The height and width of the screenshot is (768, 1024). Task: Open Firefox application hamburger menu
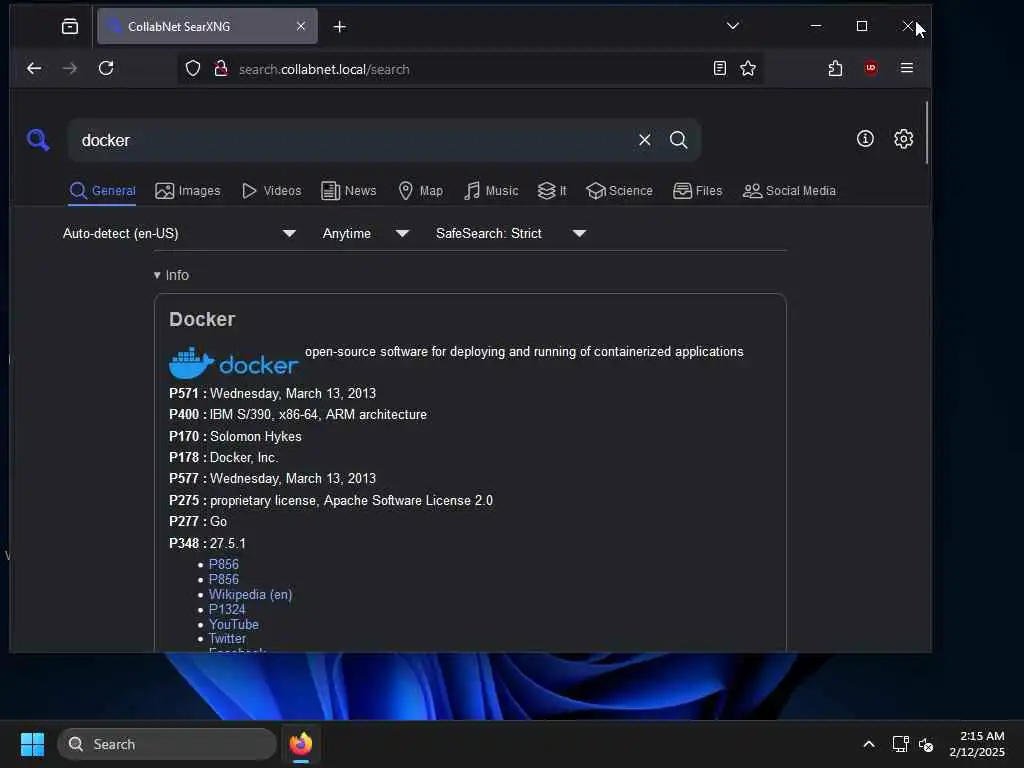(906, 68)
